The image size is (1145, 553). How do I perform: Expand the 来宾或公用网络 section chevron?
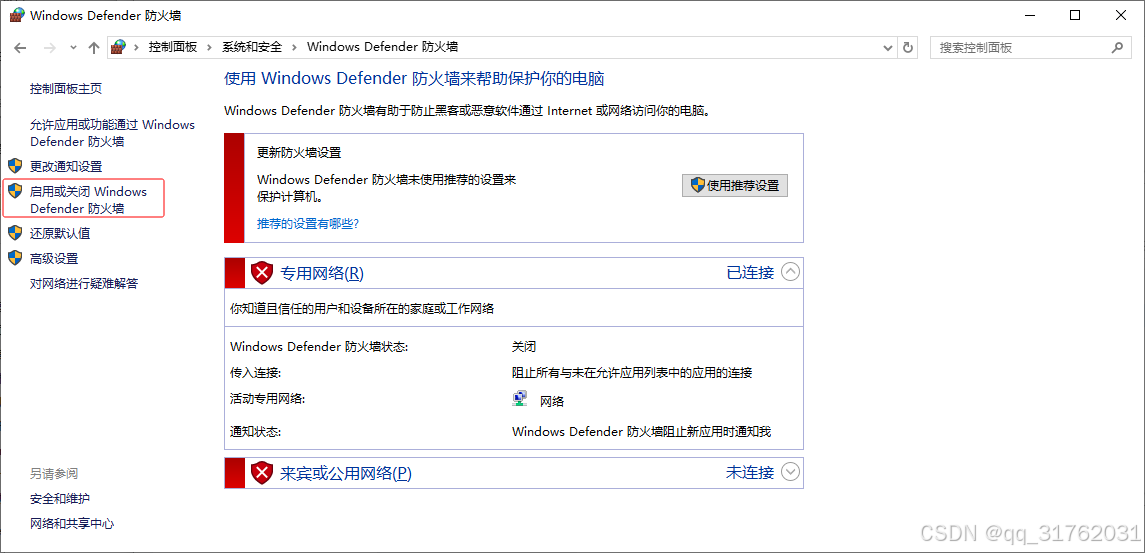tap(790, 473)
